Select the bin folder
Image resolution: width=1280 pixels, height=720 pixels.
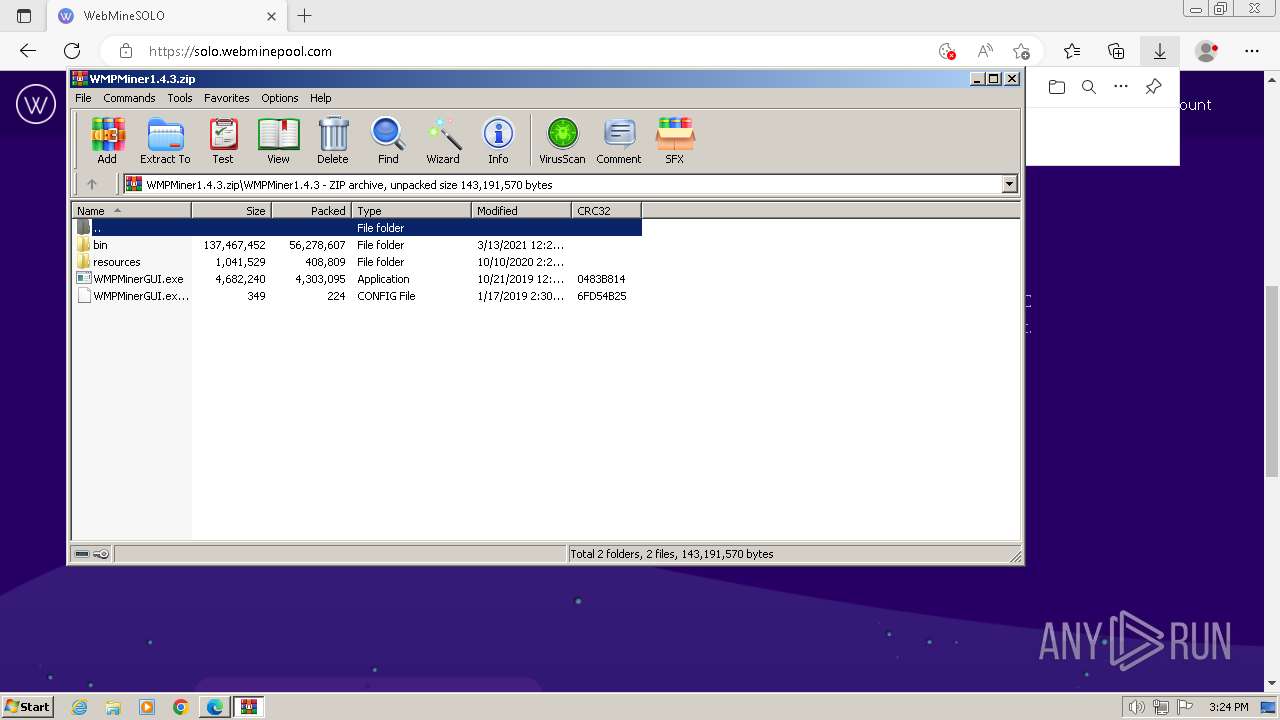[357, 245]
